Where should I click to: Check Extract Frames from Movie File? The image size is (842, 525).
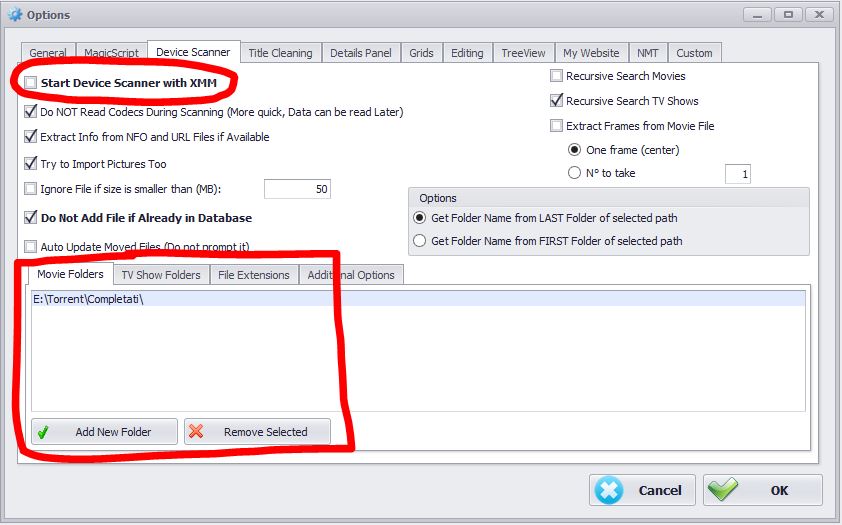click(557, 126)
